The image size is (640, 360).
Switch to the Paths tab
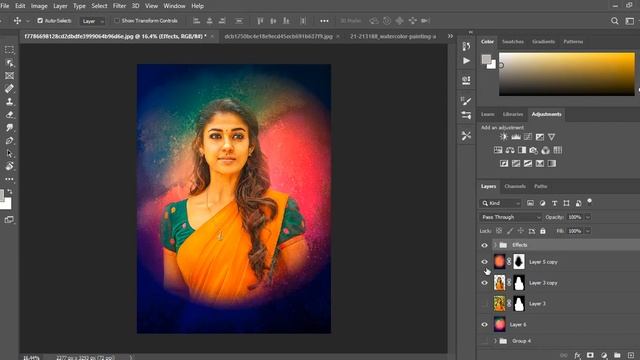[x=540, y=187]
